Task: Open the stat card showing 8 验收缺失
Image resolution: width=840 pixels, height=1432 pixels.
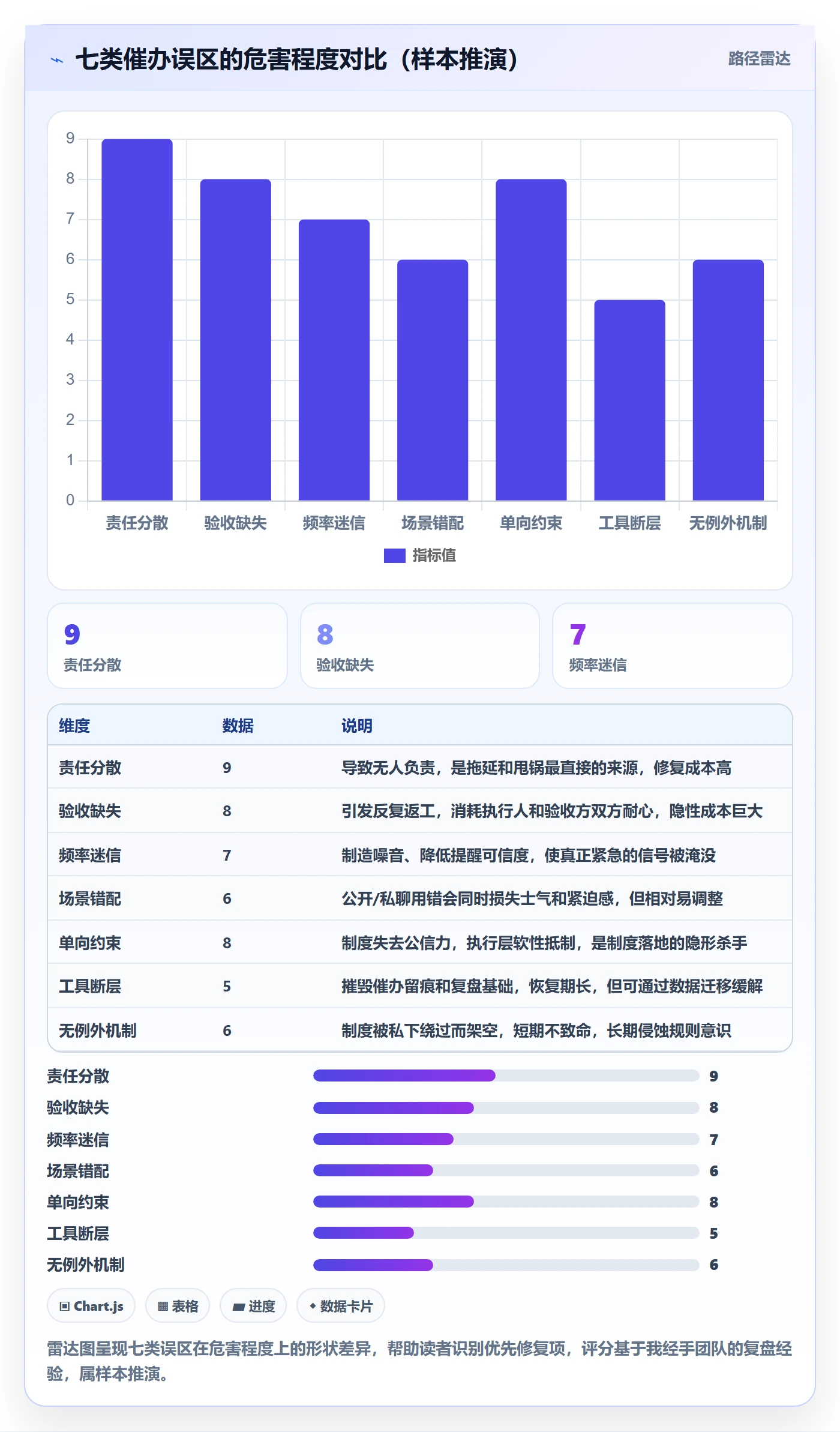Action: point(420,646)
